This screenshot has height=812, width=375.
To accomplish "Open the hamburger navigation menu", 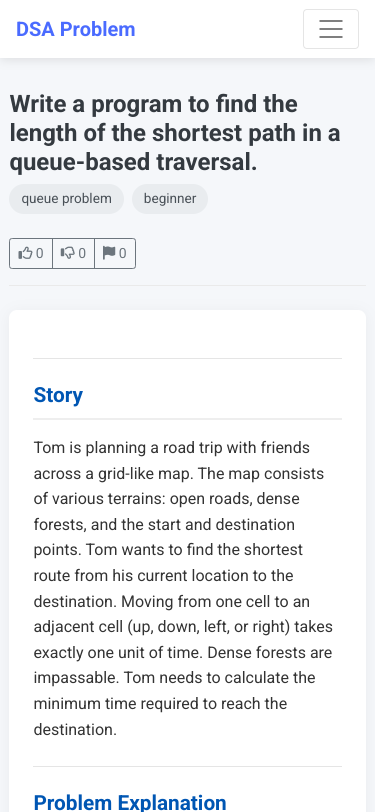I will [x=330, y=29].
